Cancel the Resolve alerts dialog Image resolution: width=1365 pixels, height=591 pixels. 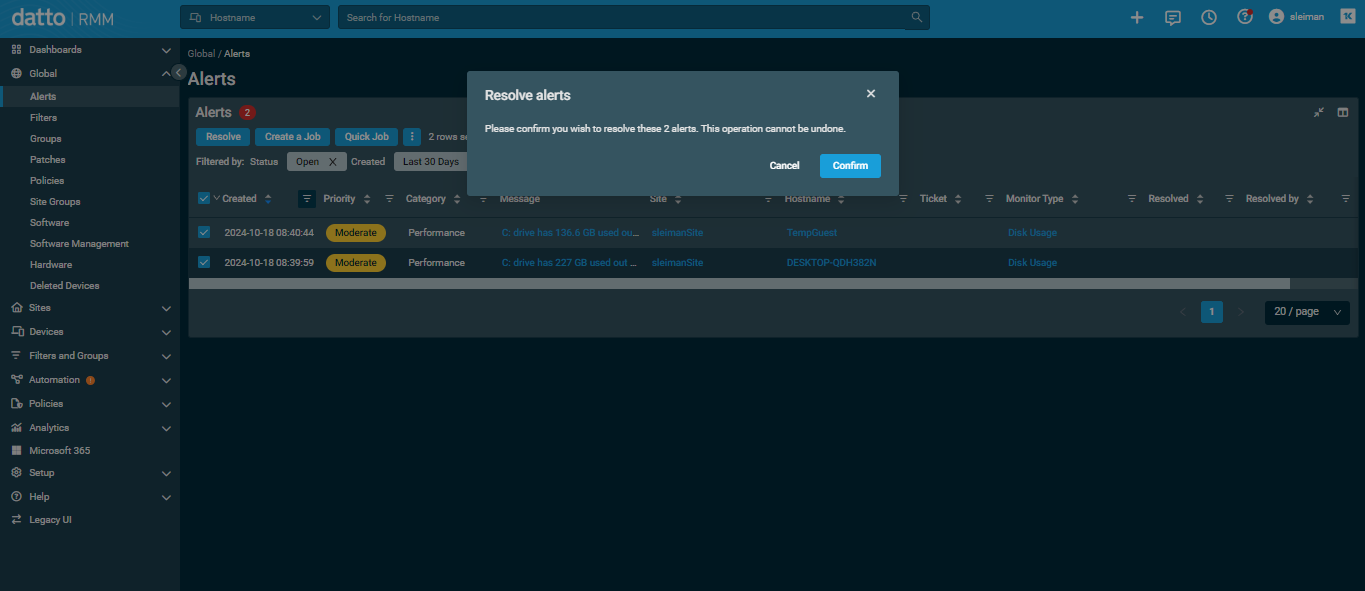pos(784,166)
